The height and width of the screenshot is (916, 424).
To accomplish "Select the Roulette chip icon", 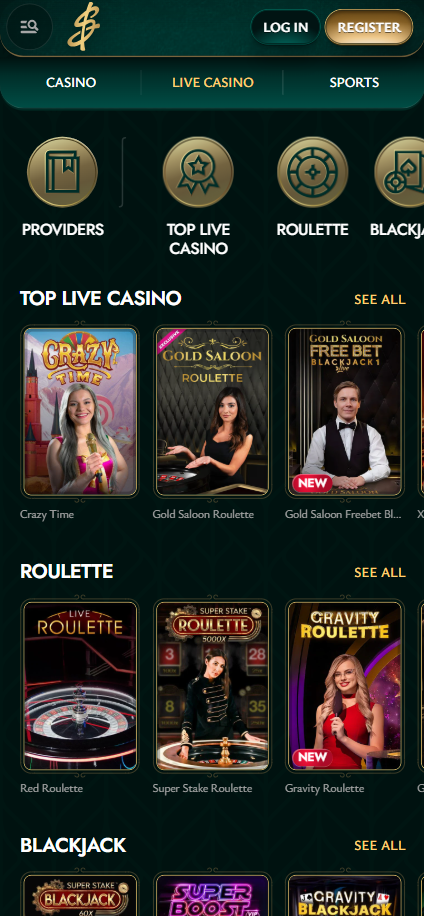I will (x=312, y=172).
